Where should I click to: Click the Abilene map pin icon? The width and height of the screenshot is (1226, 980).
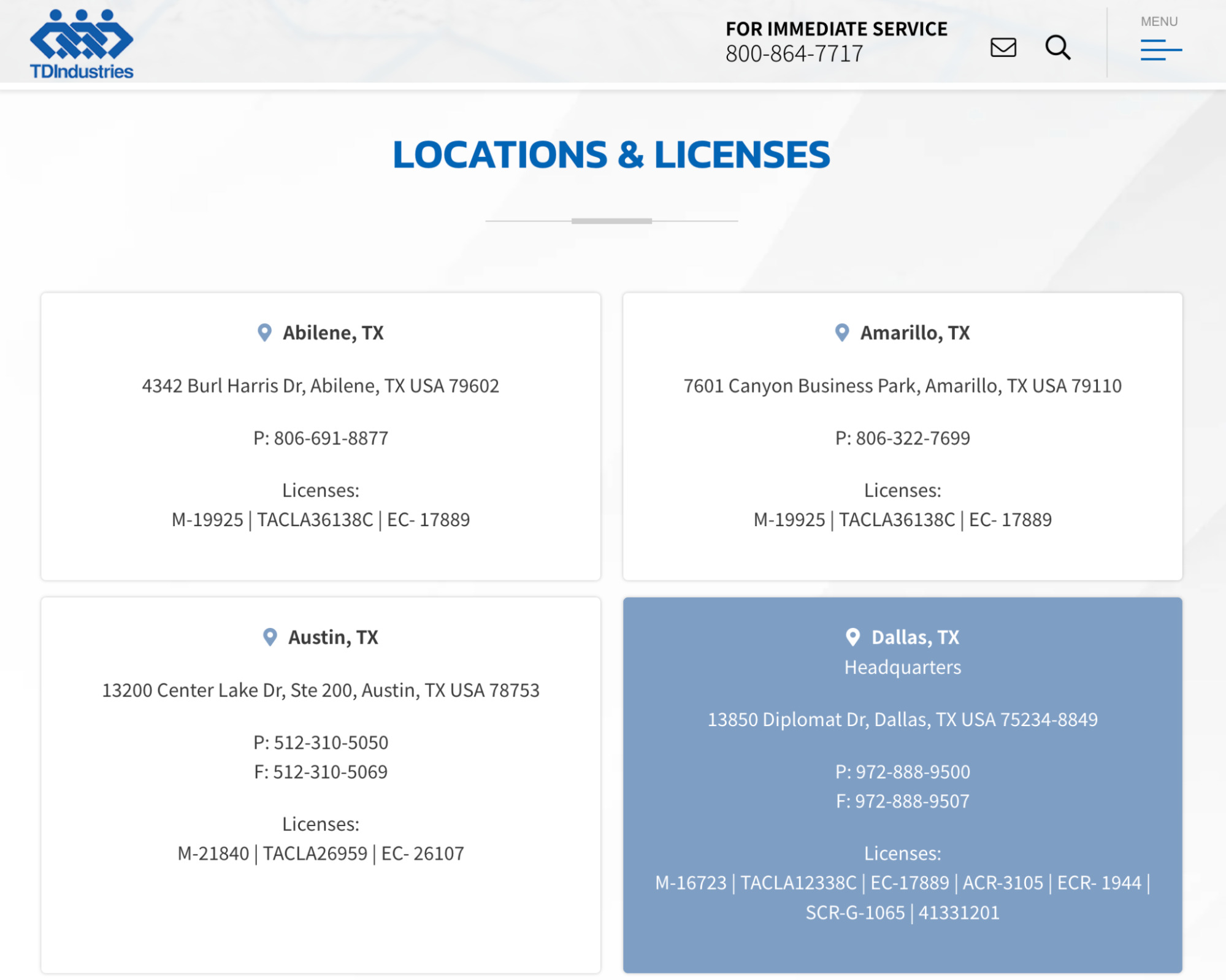coord(264,332)
